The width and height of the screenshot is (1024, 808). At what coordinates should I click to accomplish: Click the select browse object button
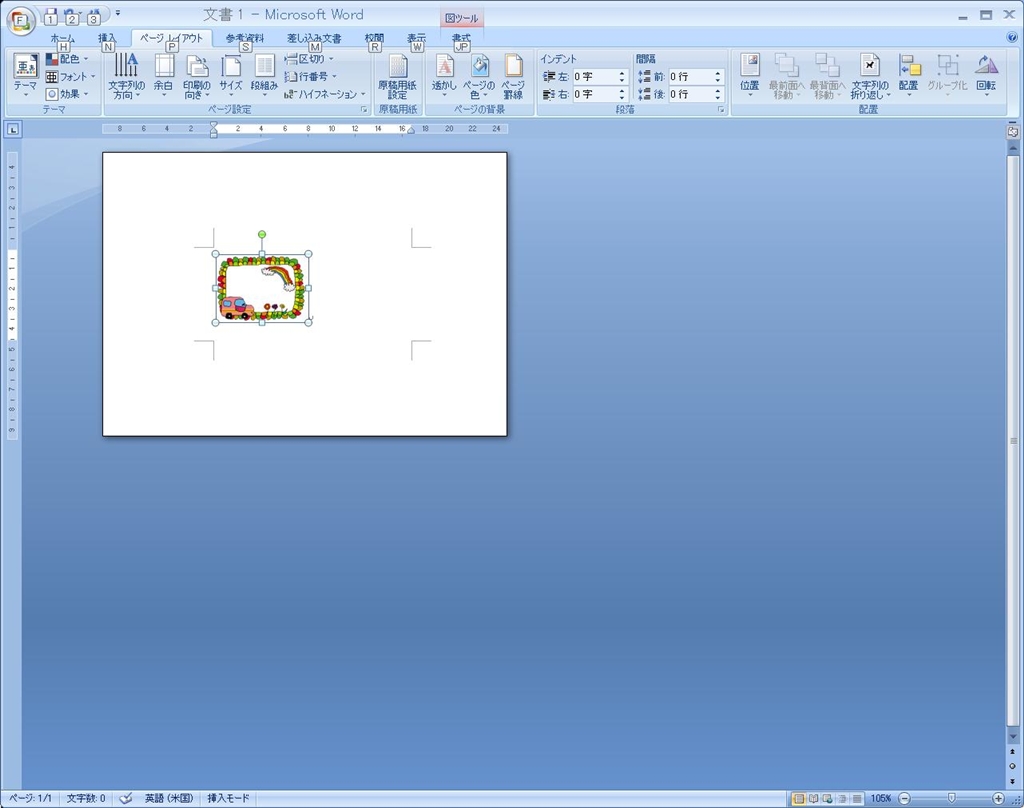coord(1012,766)
